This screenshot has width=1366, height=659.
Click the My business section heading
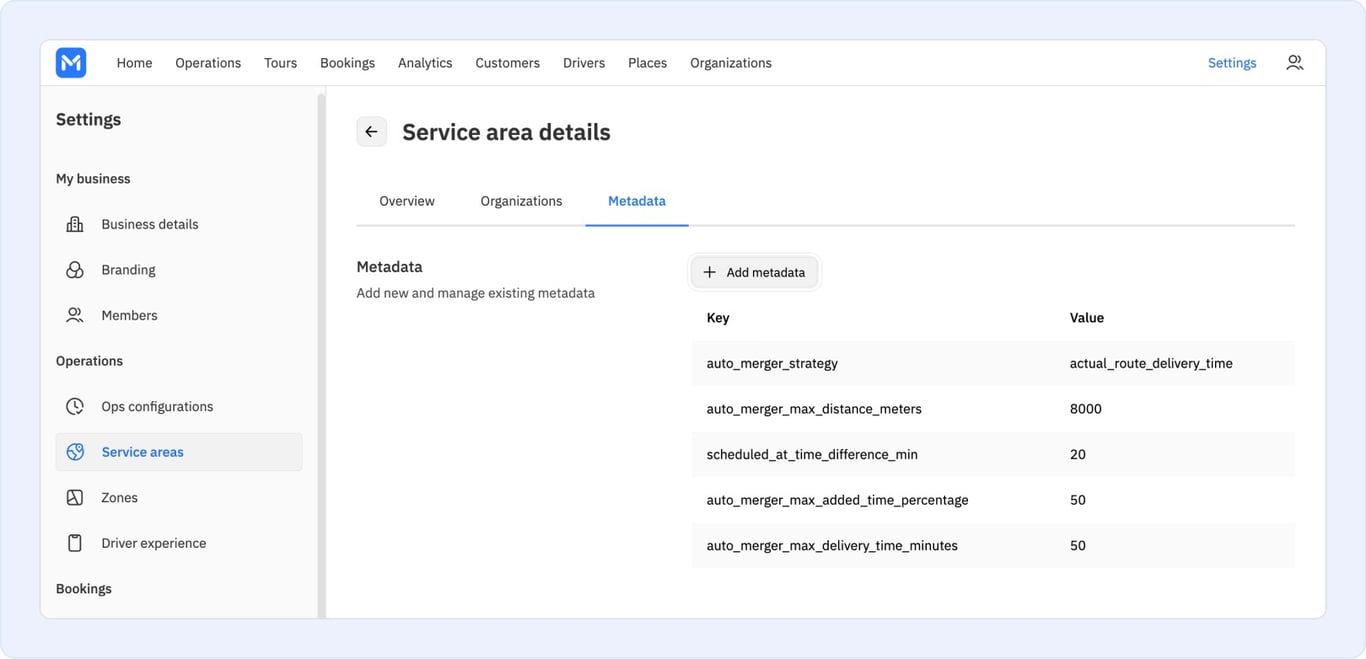point(93,179)
